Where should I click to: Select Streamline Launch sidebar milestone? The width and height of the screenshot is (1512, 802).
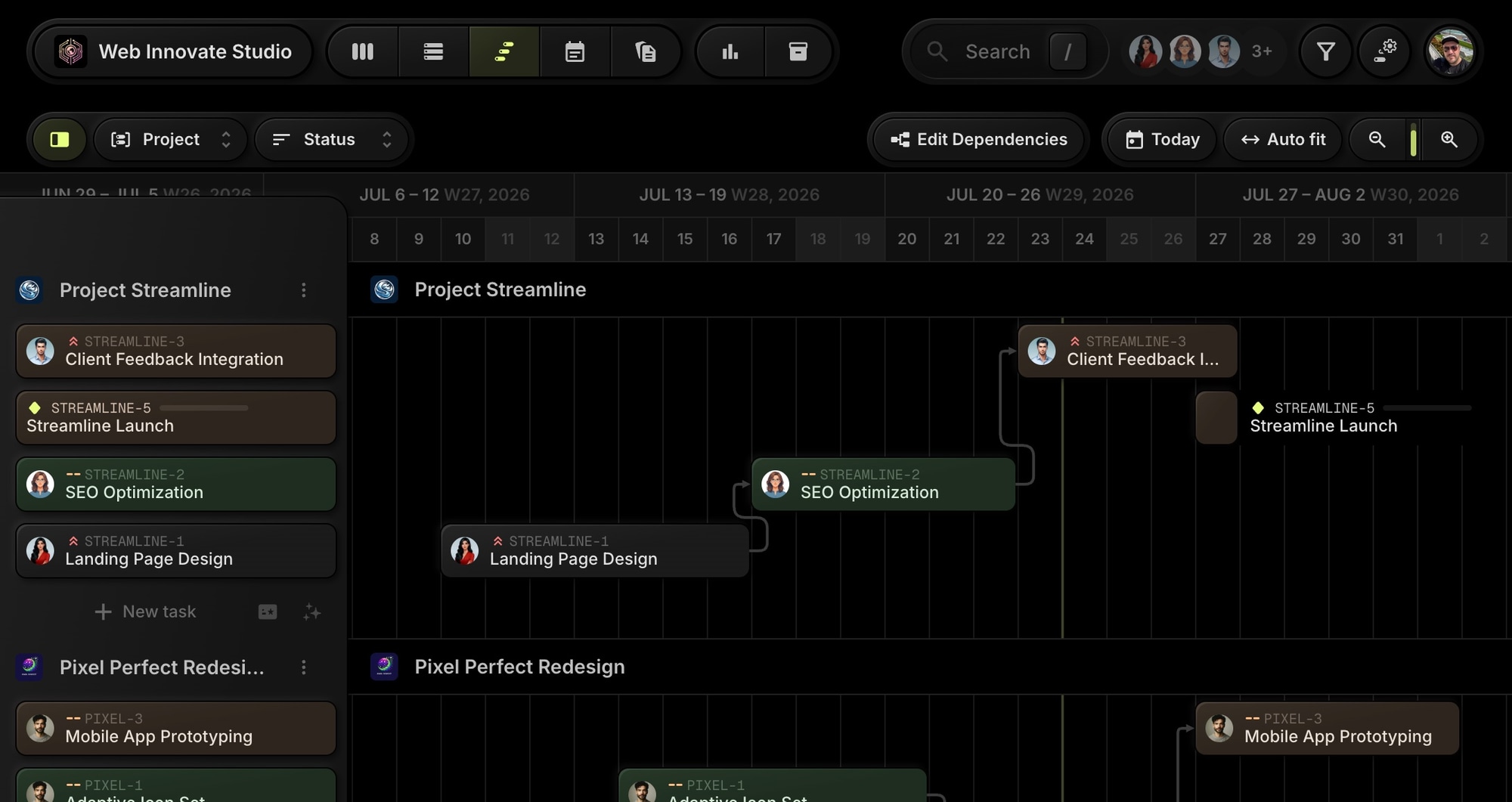175,417
